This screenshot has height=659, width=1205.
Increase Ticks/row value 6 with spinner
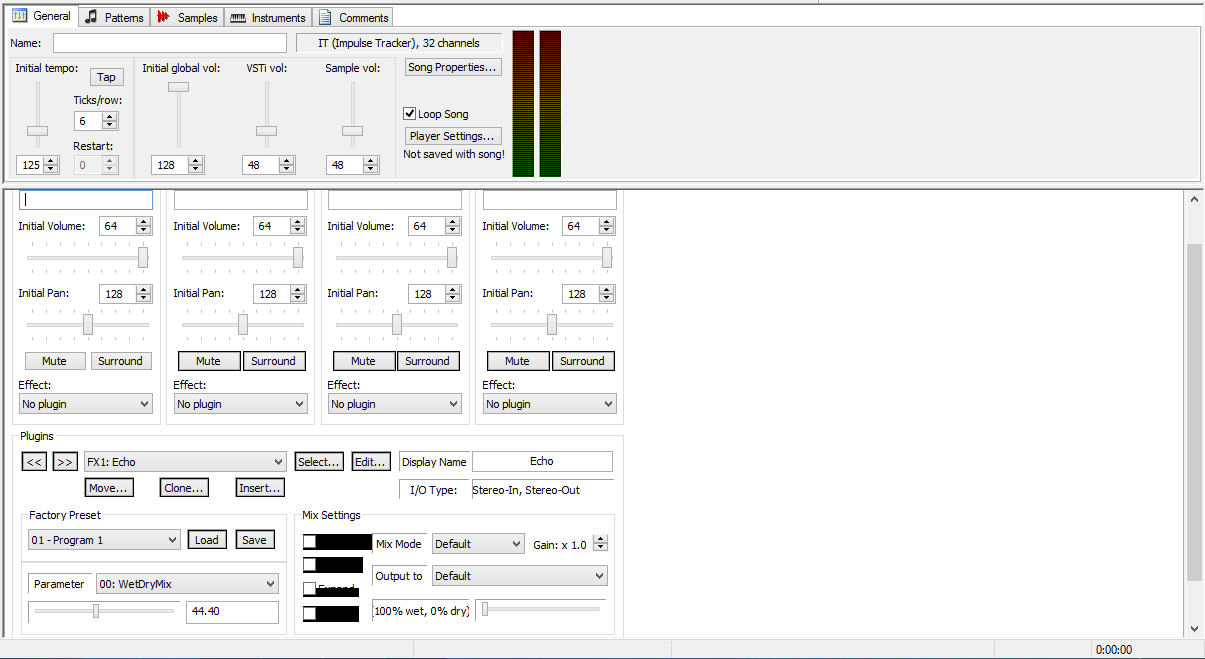tap(110, 117)
